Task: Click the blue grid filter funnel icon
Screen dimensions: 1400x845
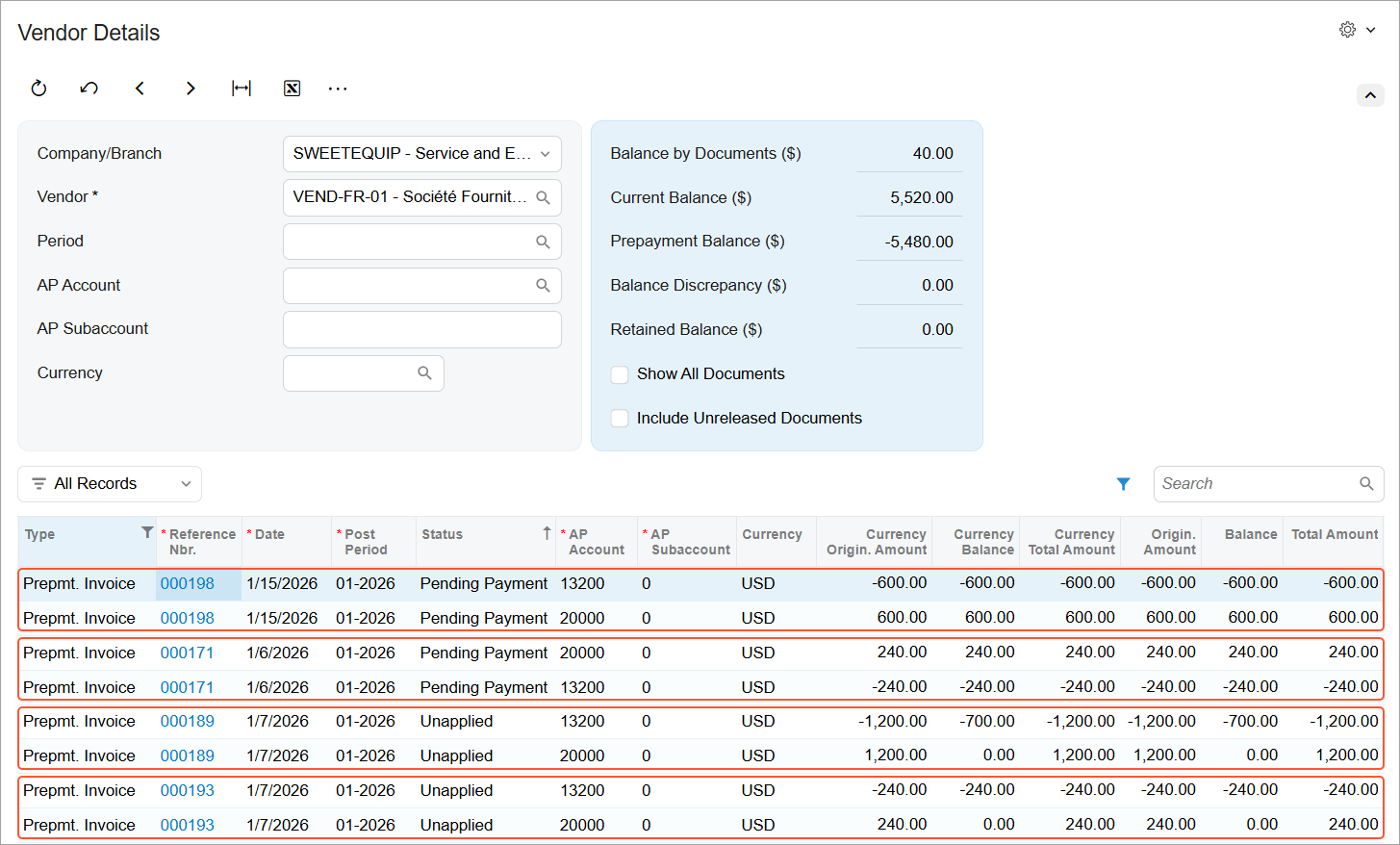Action: 1123,484
